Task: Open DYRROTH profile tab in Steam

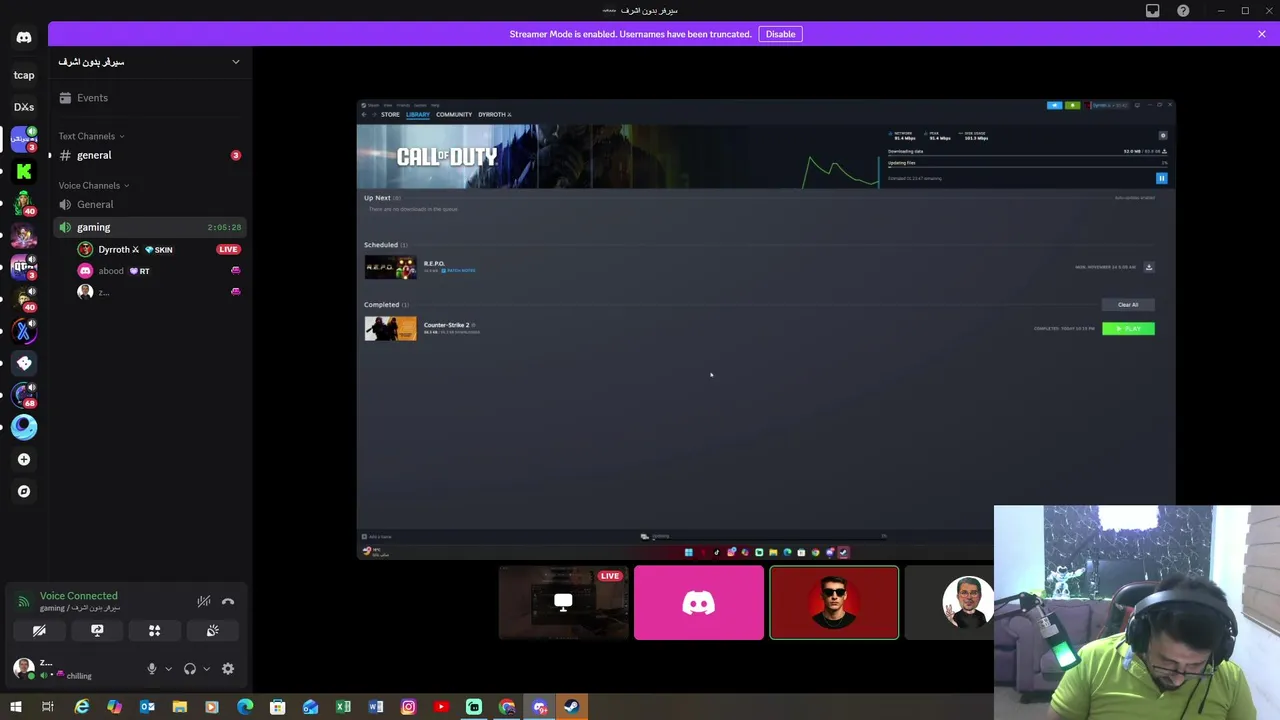Action: click(x=493, y=114)
